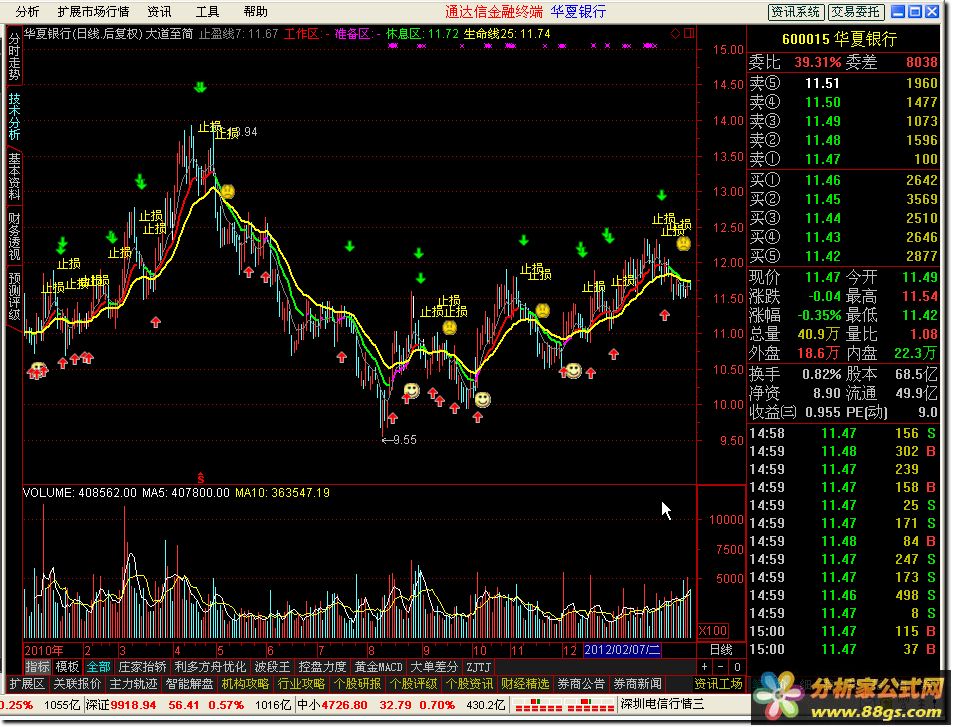
Task: Click the 资讯系统 button
Action: tap(796, 12)
